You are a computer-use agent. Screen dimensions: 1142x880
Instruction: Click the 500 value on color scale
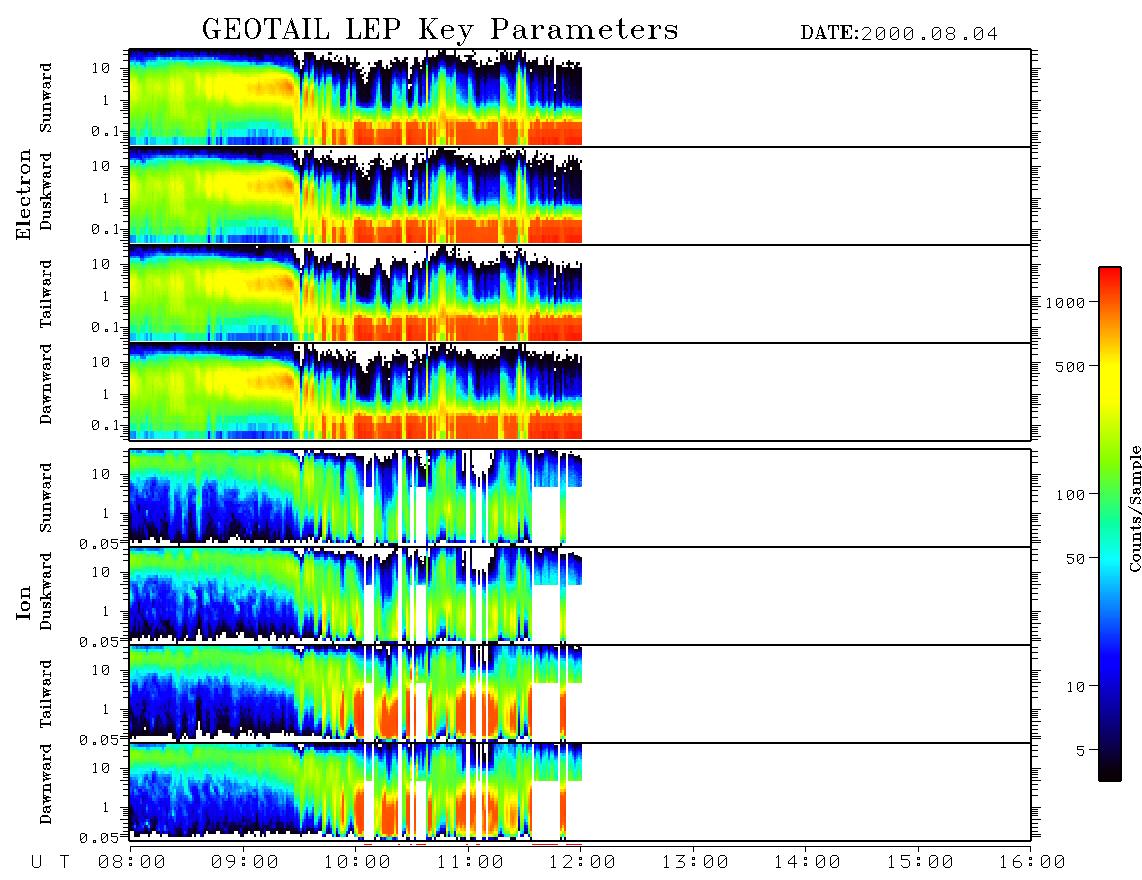[1070, 366]
